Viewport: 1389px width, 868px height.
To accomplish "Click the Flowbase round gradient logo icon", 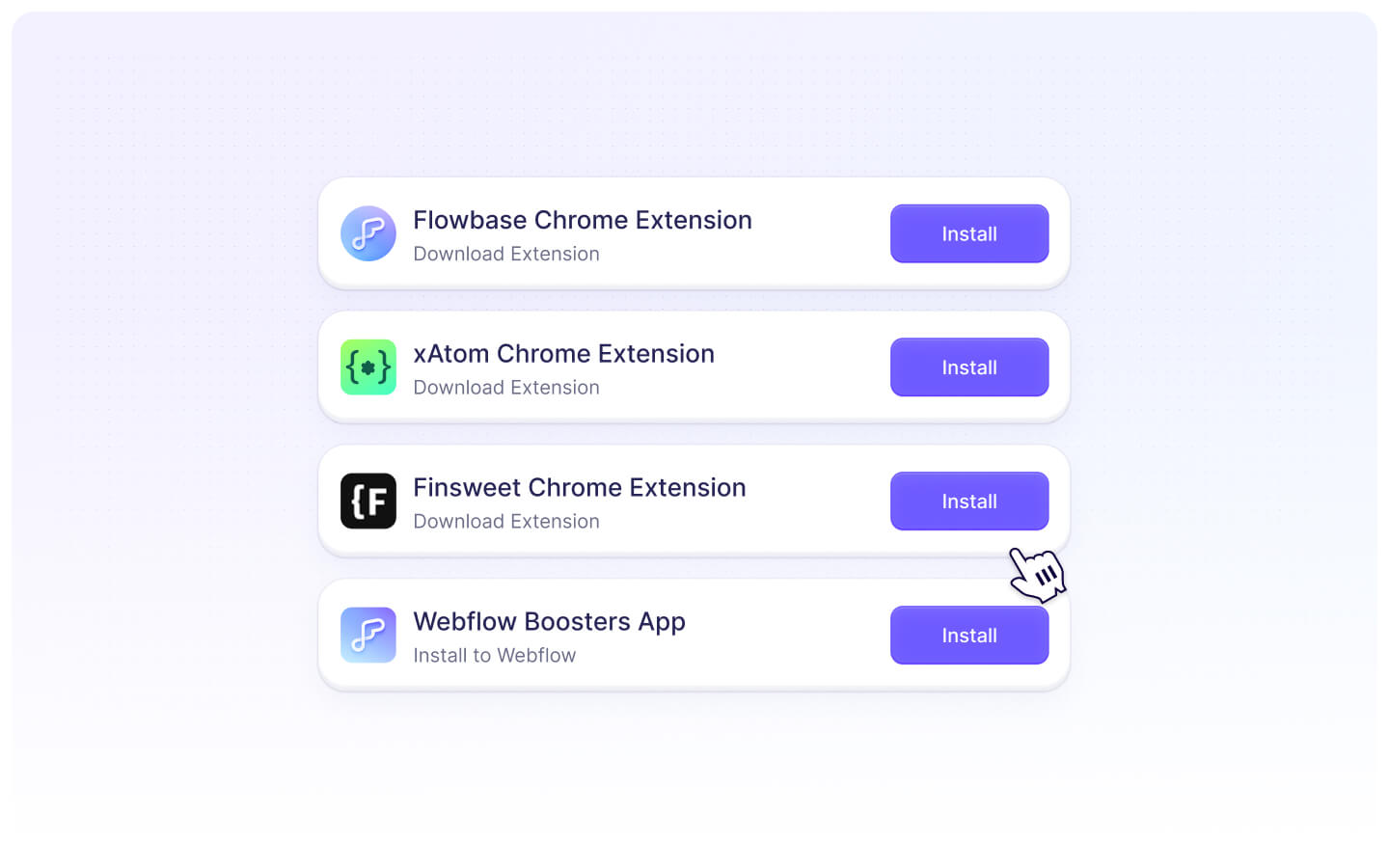I will click(x=368, y=233).
